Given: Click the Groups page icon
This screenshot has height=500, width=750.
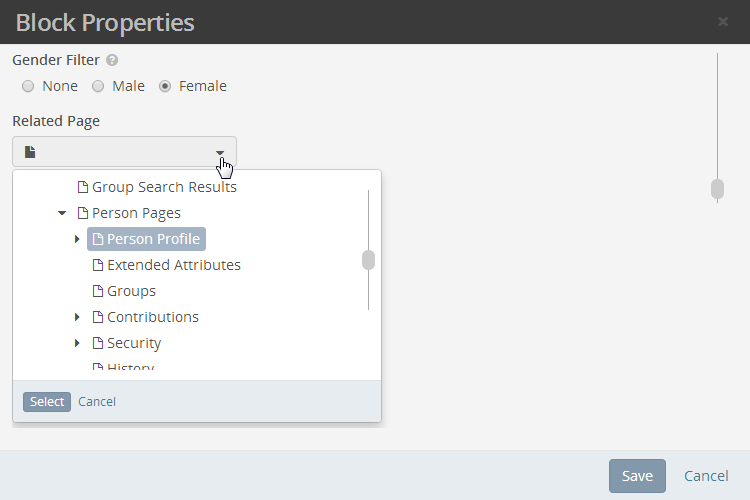Looking at the screenshot, I should pos(98,291).
